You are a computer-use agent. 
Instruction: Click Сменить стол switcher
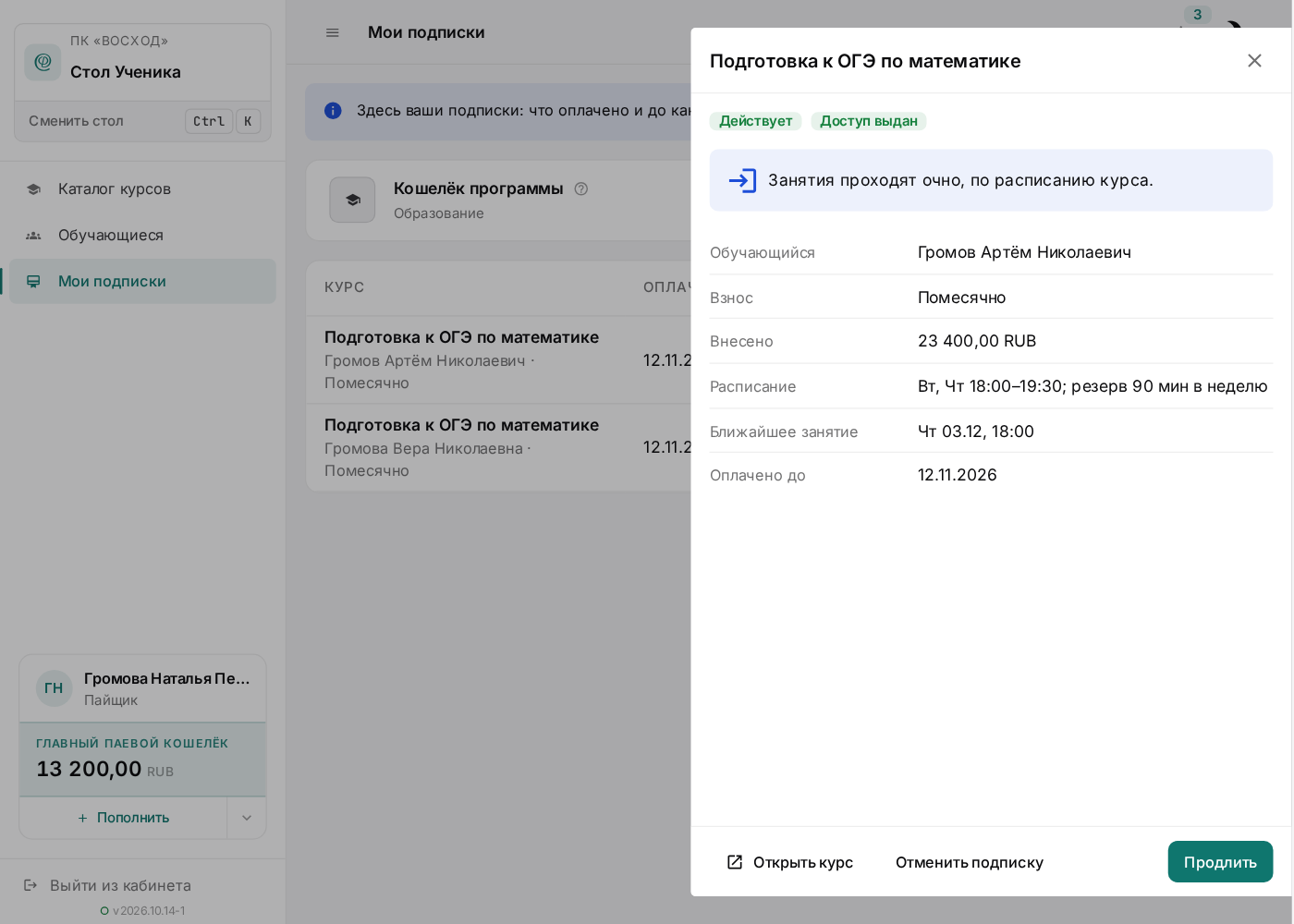[x=143, y=121]
